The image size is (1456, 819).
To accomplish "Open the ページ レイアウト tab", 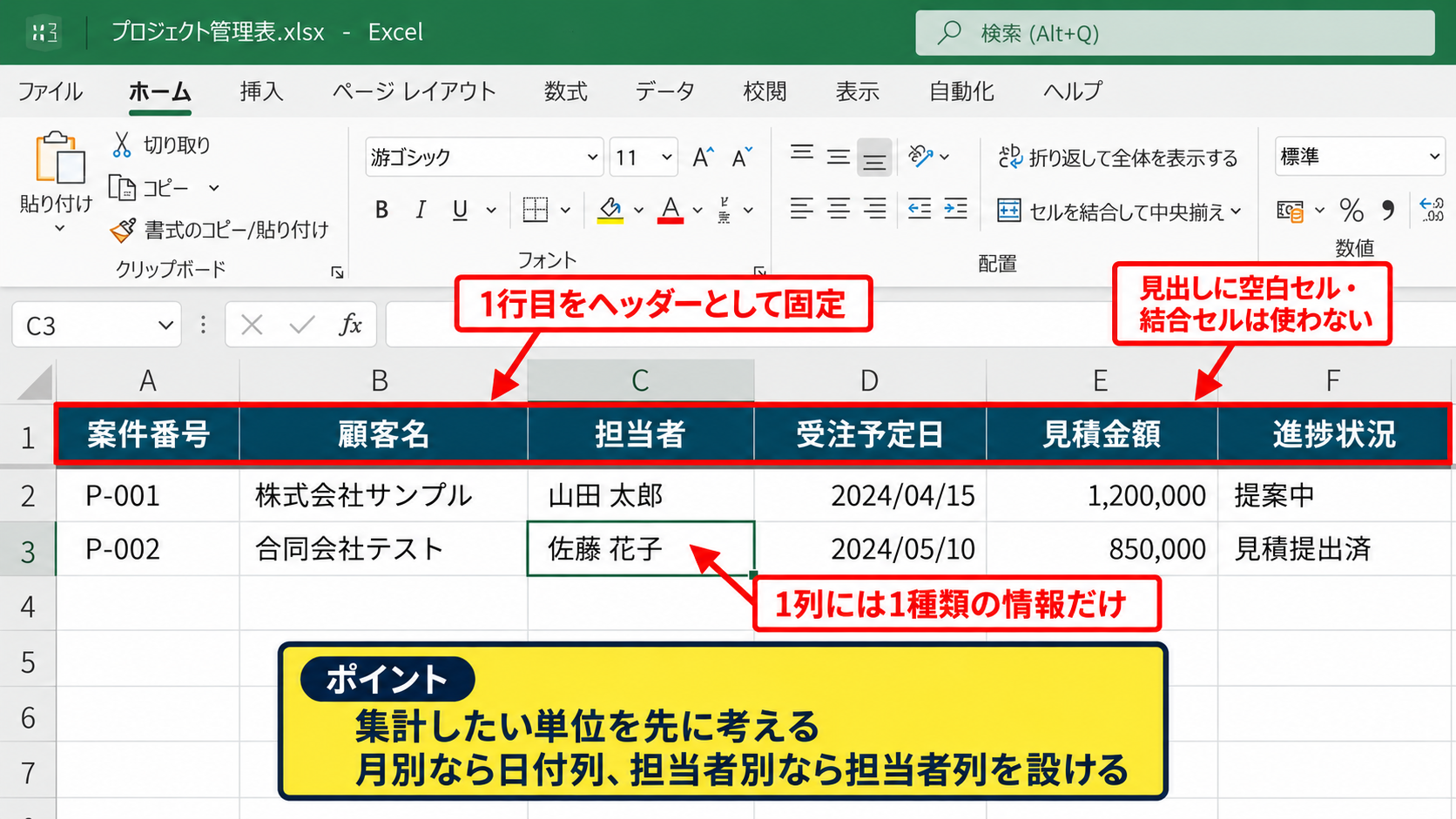I will [x=414, y=91].
